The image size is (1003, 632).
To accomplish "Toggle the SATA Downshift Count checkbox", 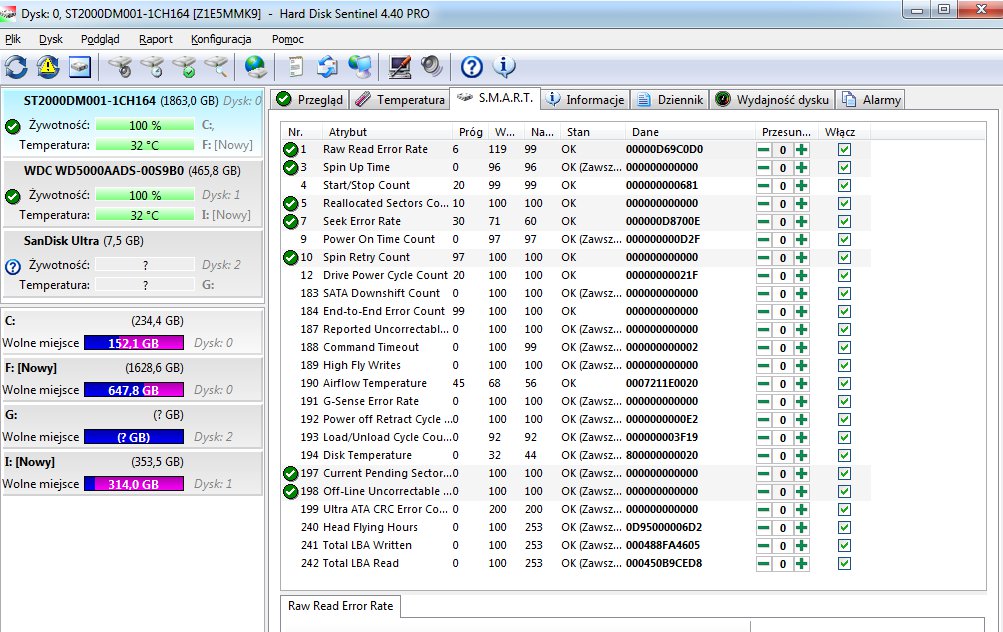I will click(844, 293).
